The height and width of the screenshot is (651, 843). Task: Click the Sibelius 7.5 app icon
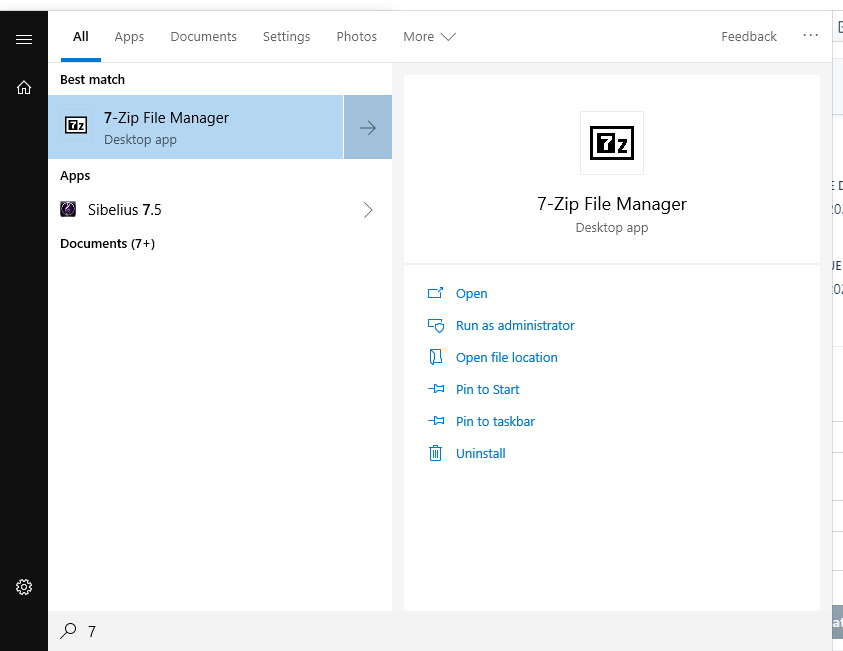point(68,209)
